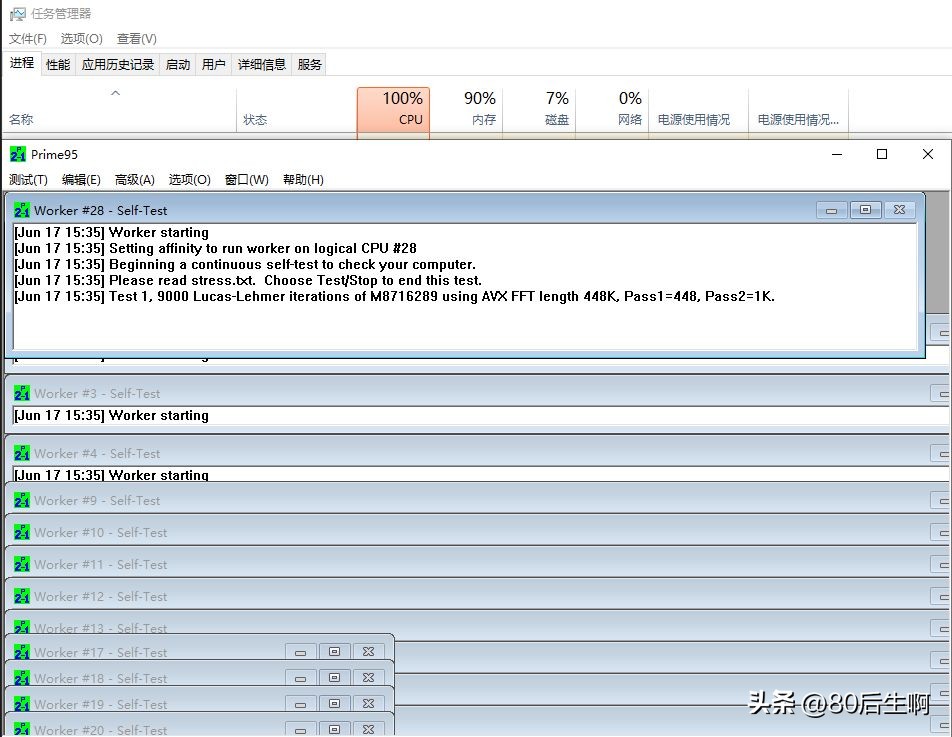This screenshot has width=952, height=737.
Task: Switch to the 应用历史记录 tab
Action: click(x=118, y=64)
